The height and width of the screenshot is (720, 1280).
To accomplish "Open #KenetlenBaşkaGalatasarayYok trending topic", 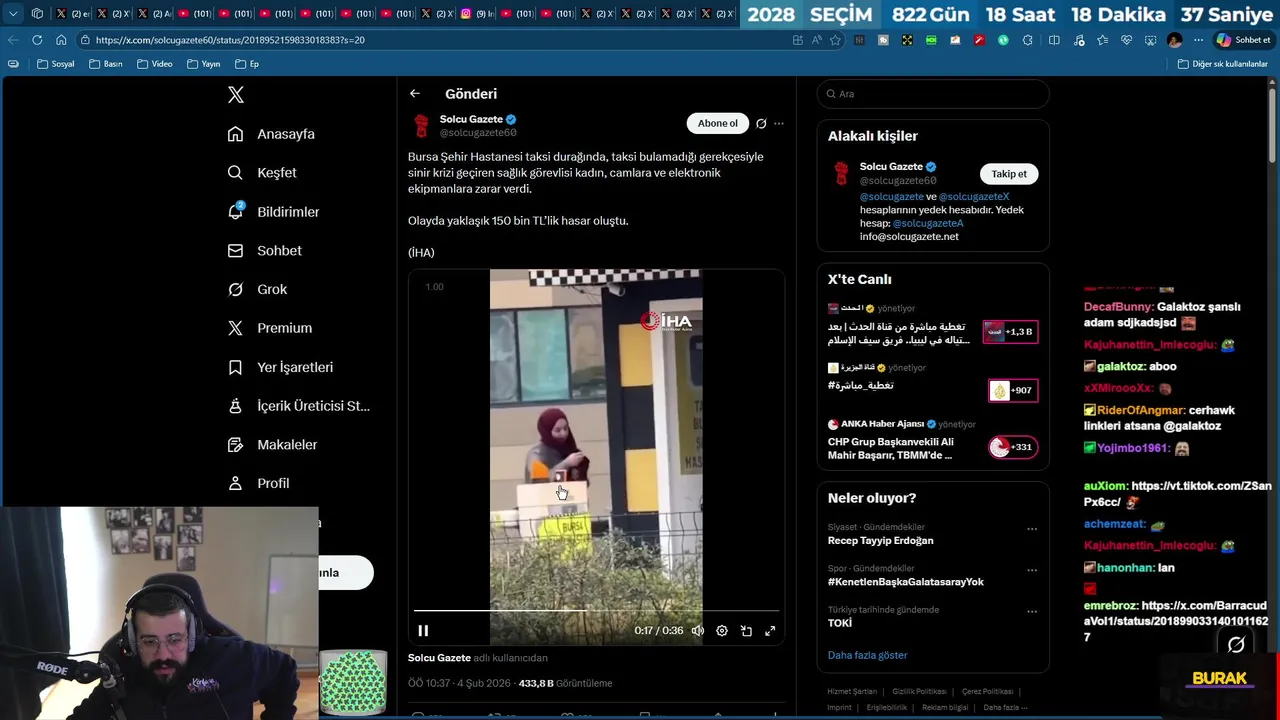I will click(905, 582).
